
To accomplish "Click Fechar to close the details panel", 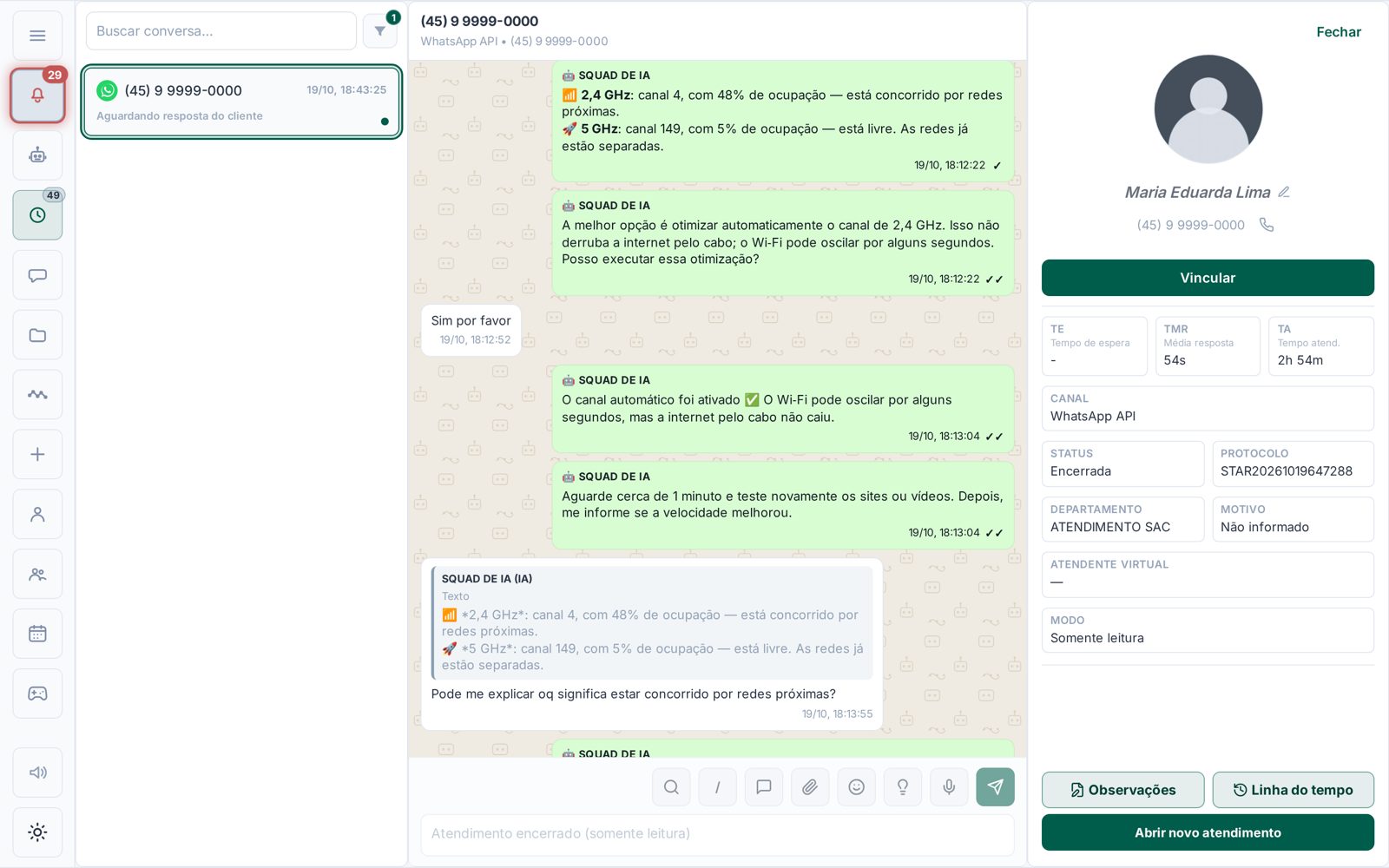I will [1338, 32].
